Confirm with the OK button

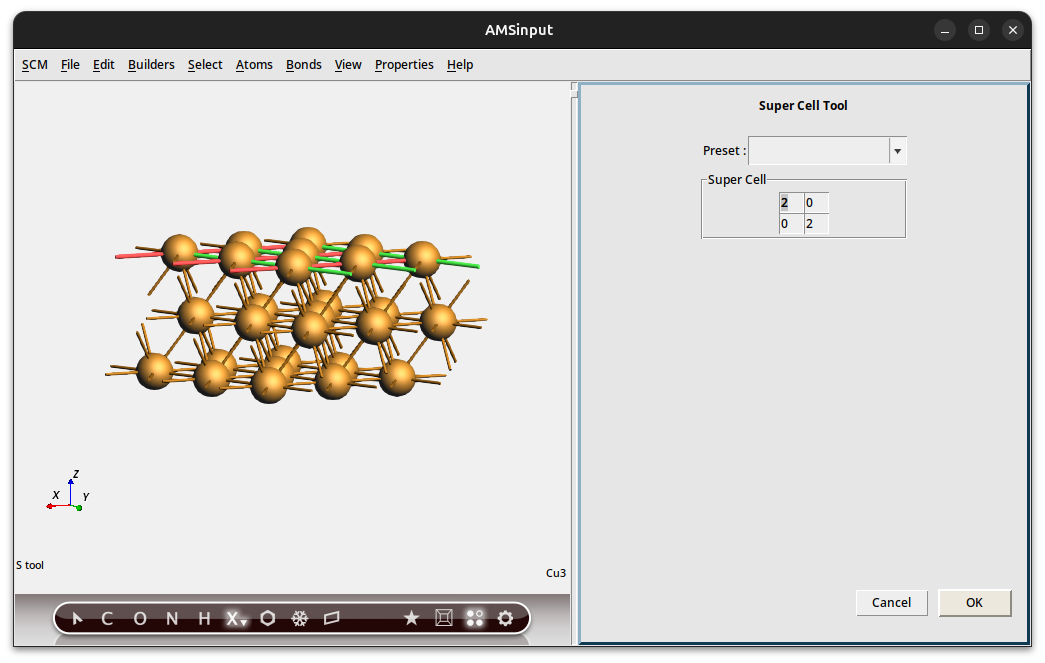[x=974, y=602]
